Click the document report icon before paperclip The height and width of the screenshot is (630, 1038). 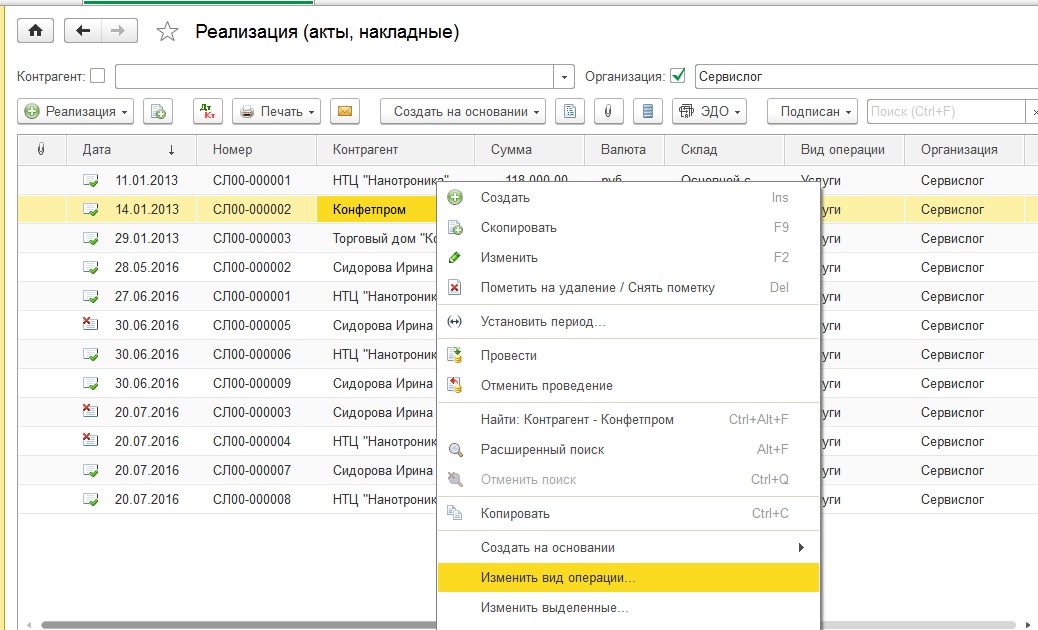tap(569, 111)
